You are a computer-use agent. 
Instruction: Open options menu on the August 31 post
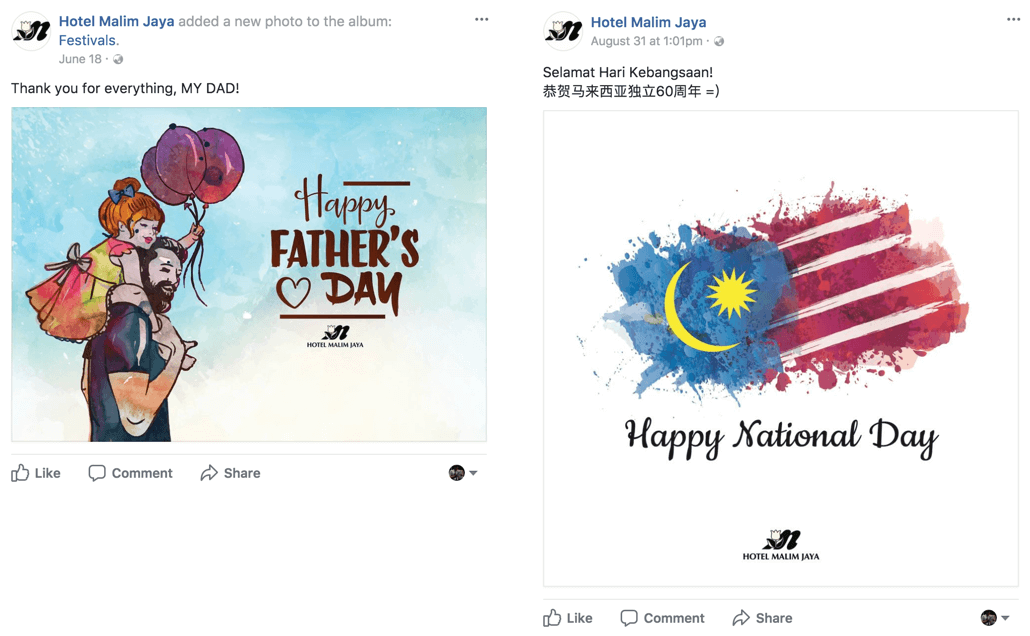pos(1014,19)
